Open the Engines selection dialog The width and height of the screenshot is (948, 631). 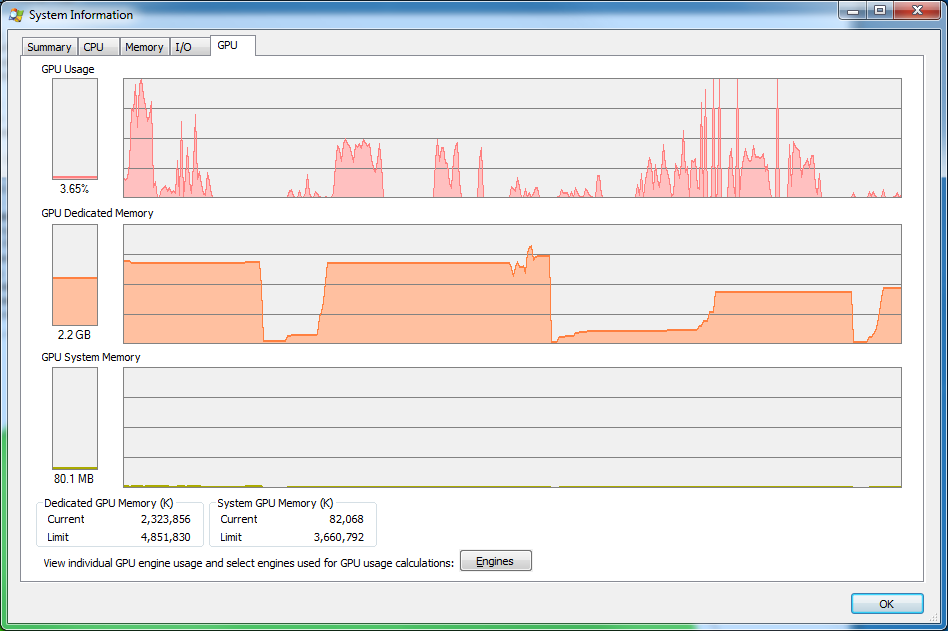click(x=495, y=561)
